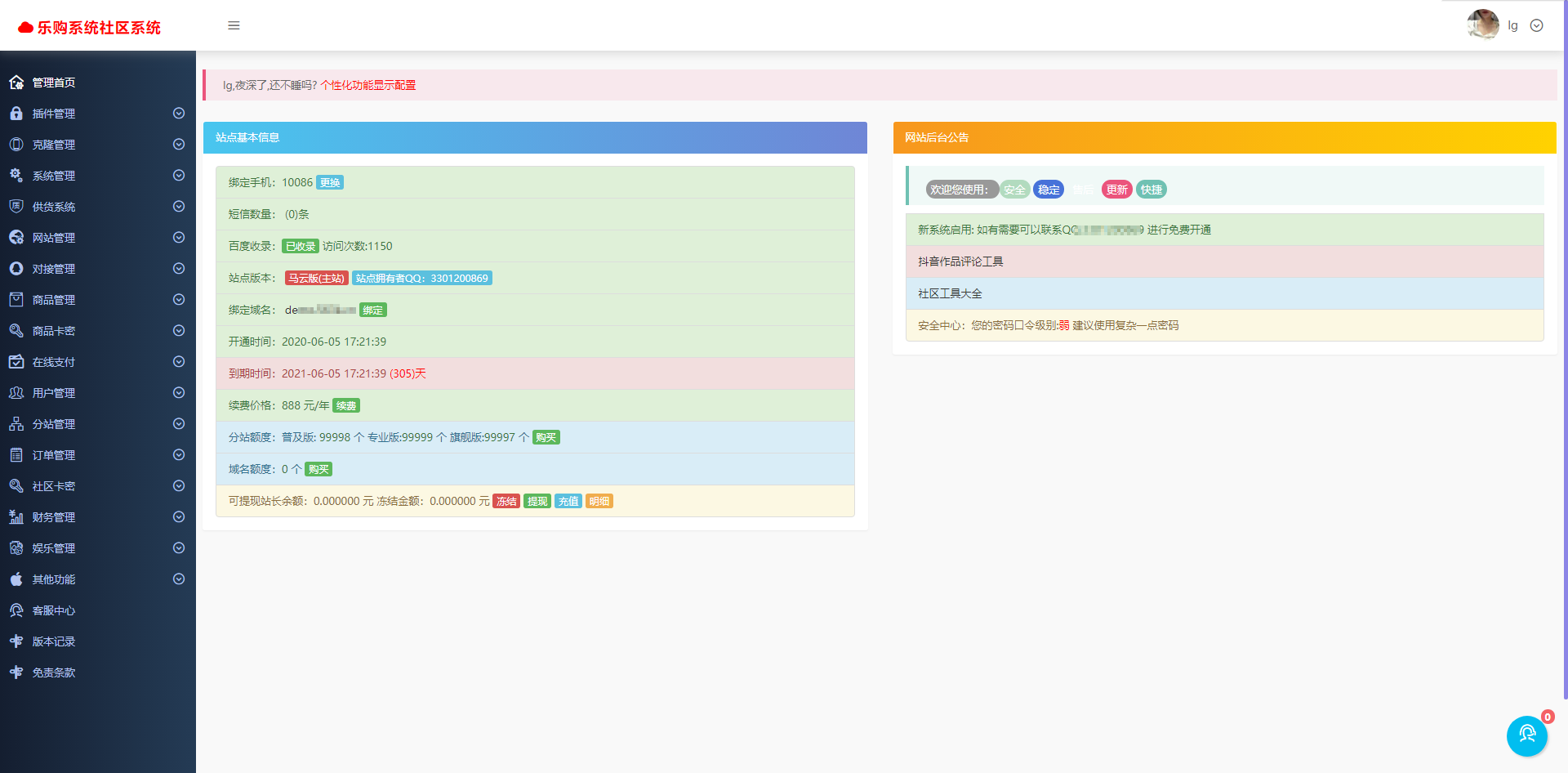The width and height of the screenshot is (1568, 773).
Task: Click the green 续费 renew button
Action: 346,406
